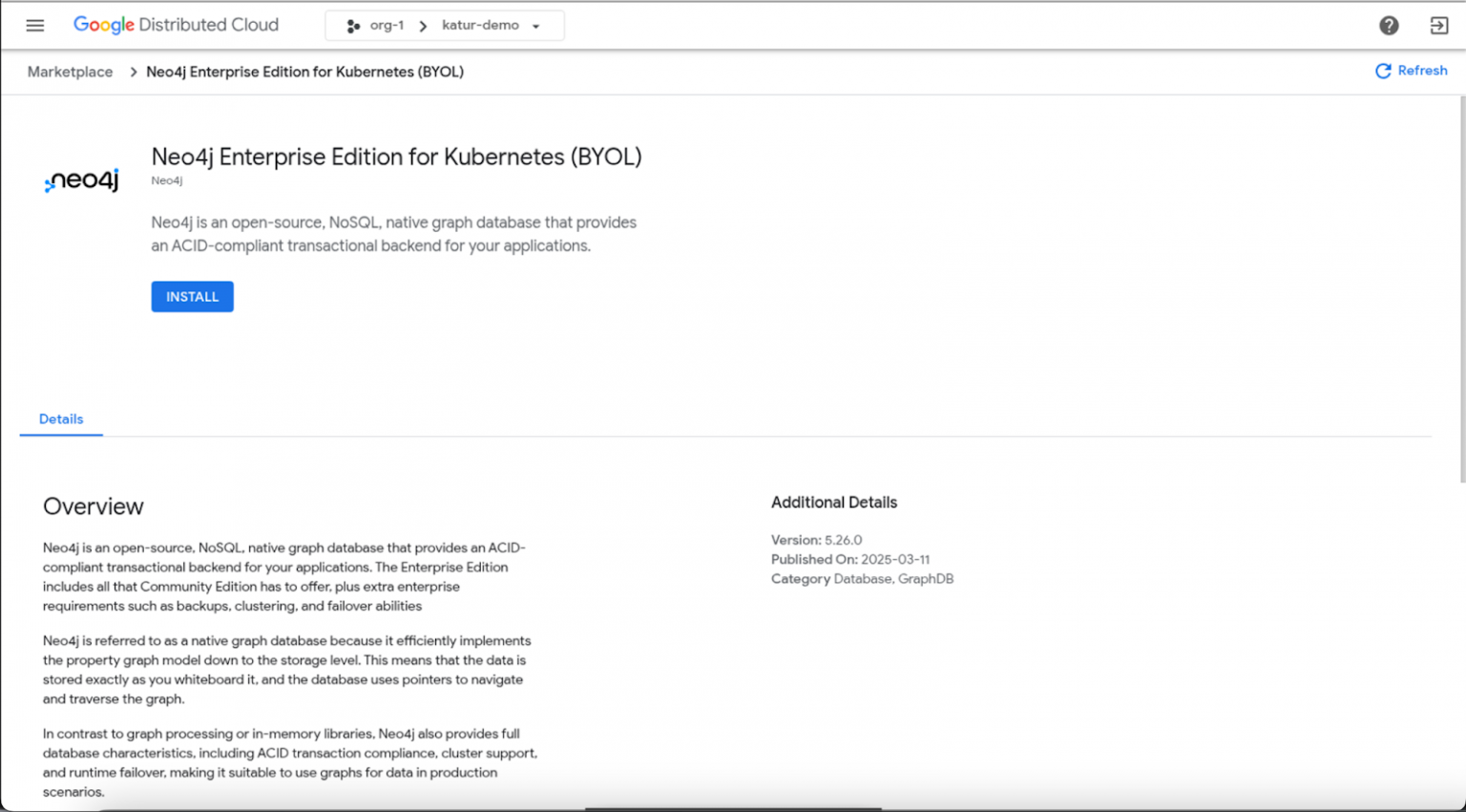Click the Refresh text label
This screenshot has height=812, width=1466.
coord(1422,71)
